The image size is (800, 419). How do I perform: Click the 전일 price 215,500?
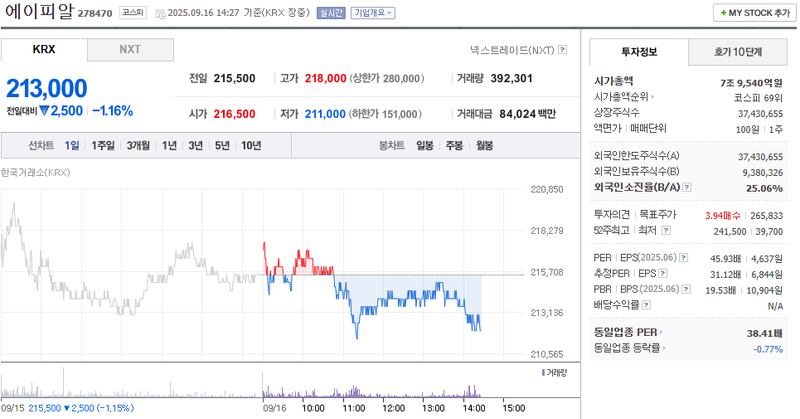pyautogui.click(x=234, y=79)
